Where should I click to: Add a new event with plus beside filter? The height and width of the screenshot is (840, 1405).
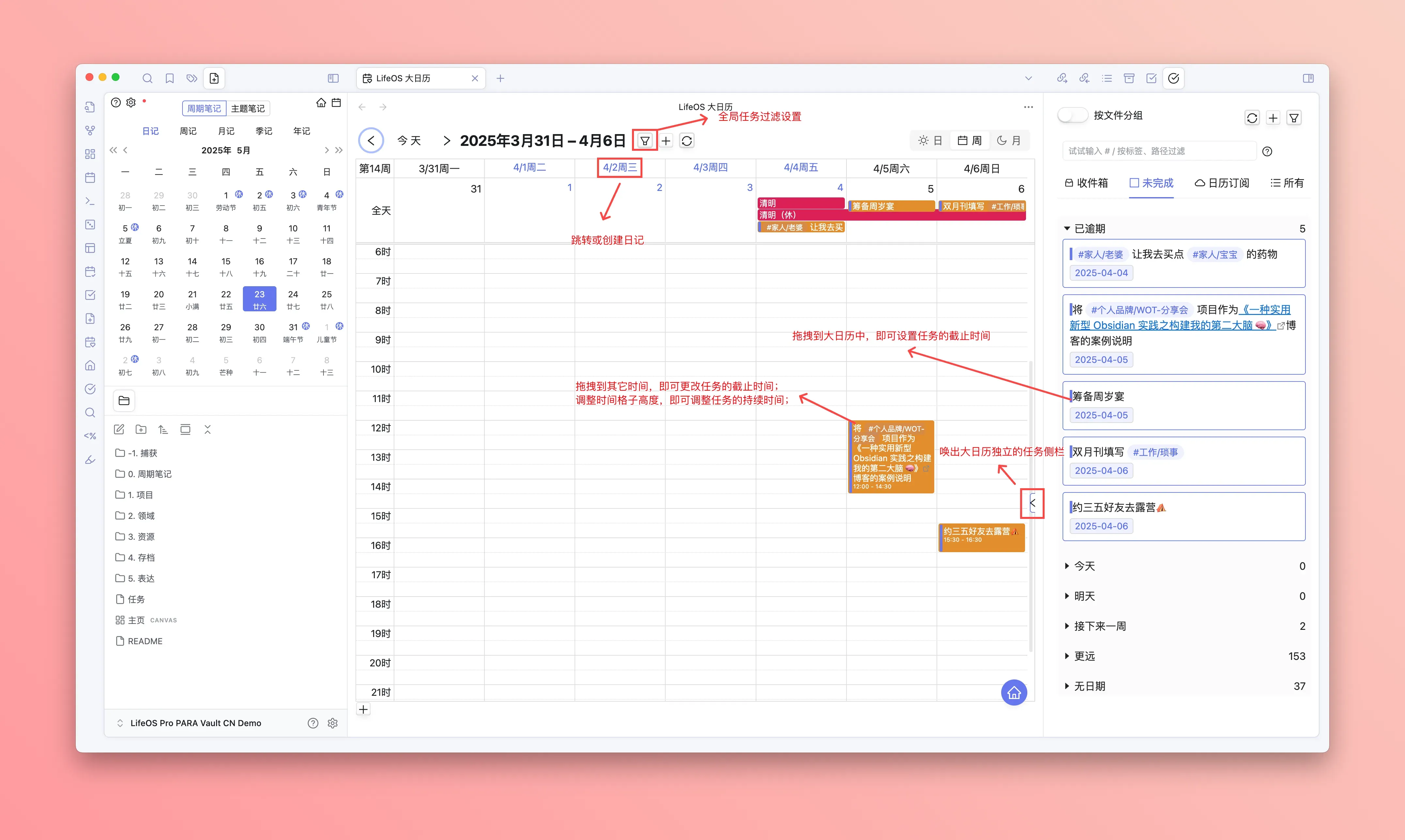[x=666, y=140]
